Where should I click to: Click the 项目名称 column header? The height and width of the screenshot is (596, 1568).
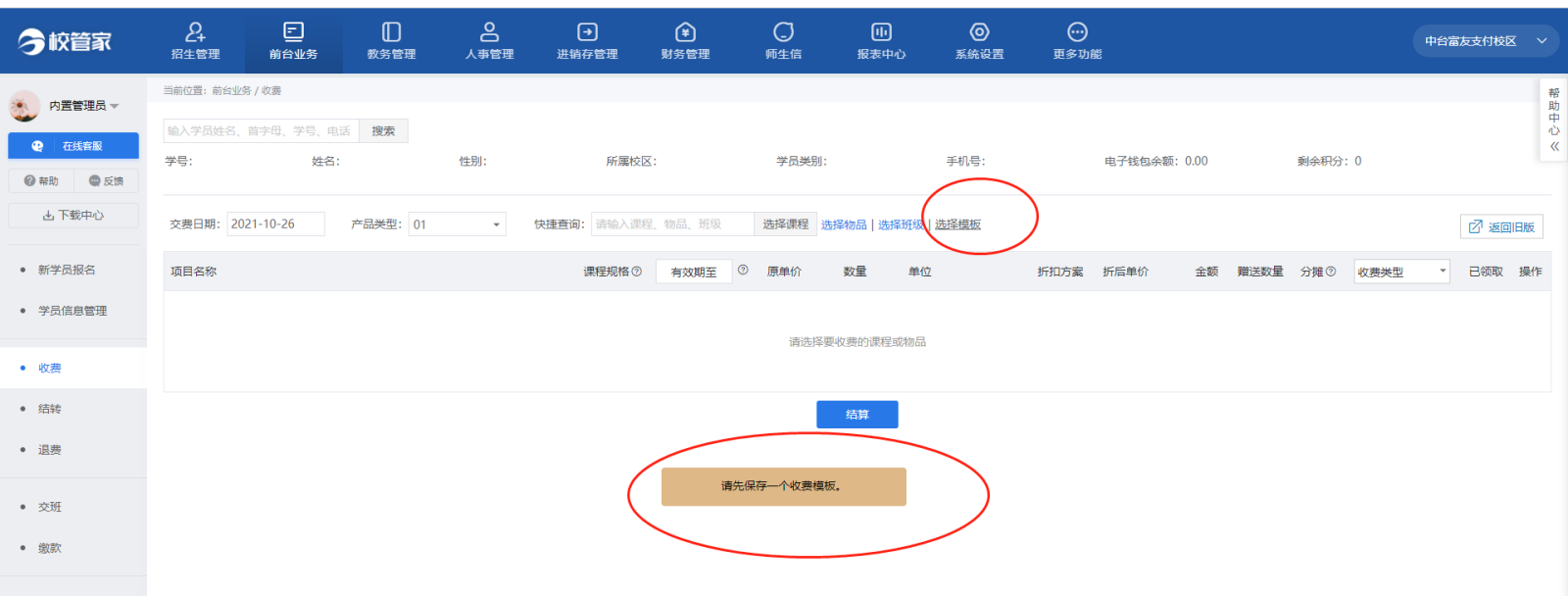(193, 272)
